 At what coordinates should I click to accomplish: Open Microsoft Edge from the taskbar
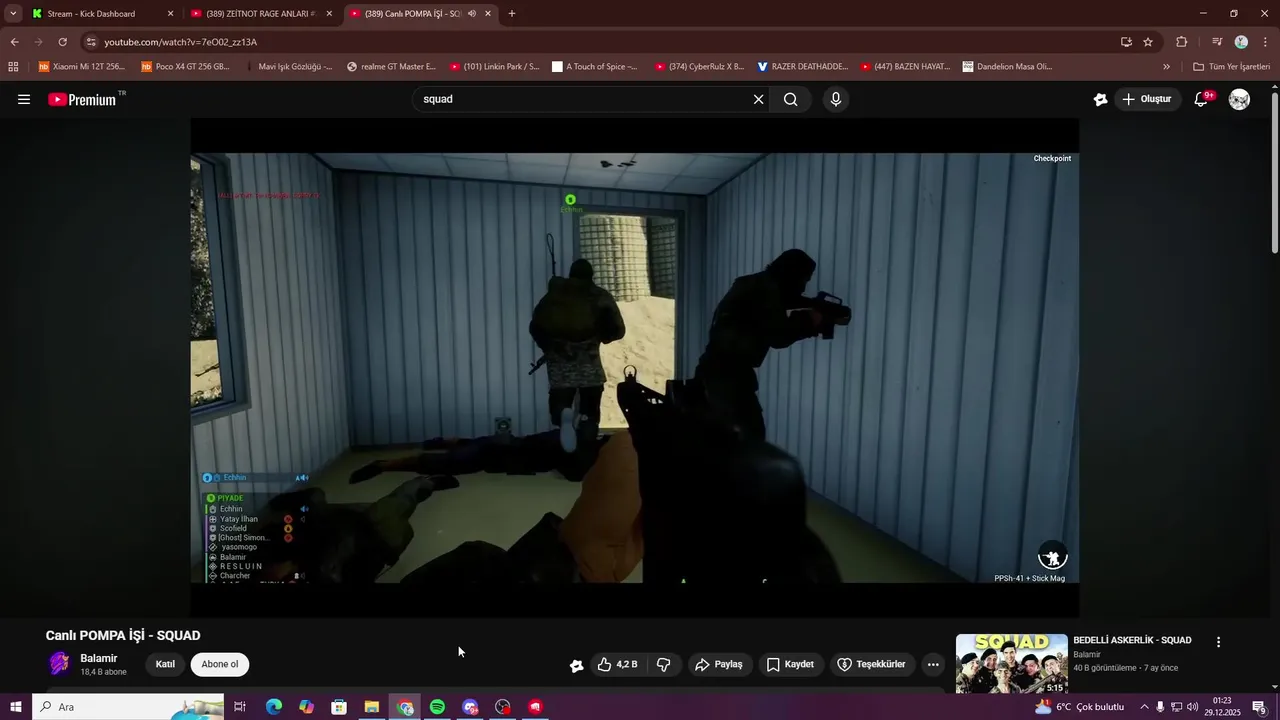pyautogui.click(x=273, y=707)
